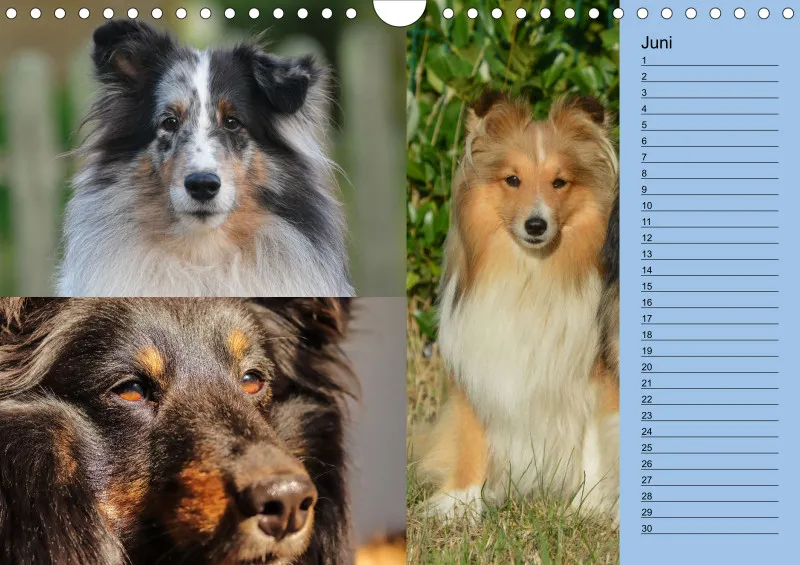This screenshot has height=565, width=800.
Task: Click the blue merle sheltie photo
Action: (203, 149)
